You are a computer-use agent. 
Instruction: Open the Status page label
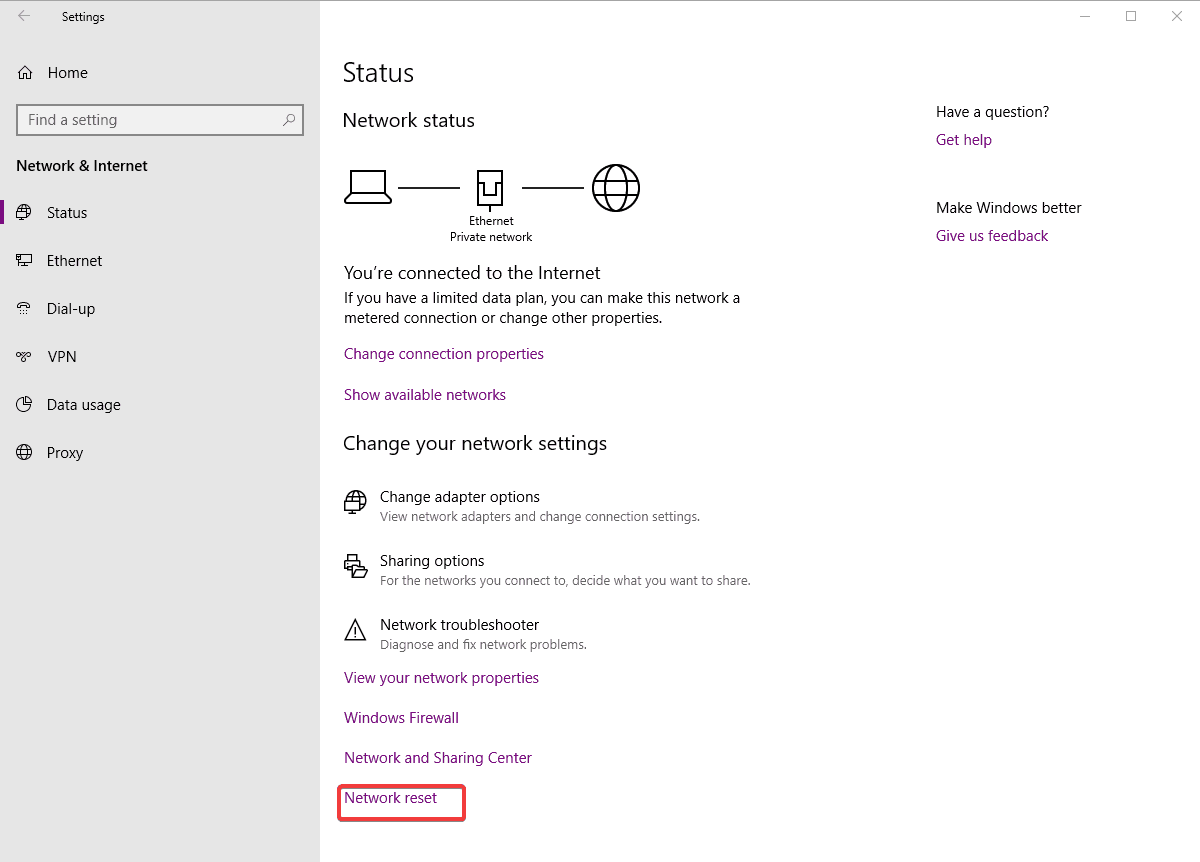67,213
